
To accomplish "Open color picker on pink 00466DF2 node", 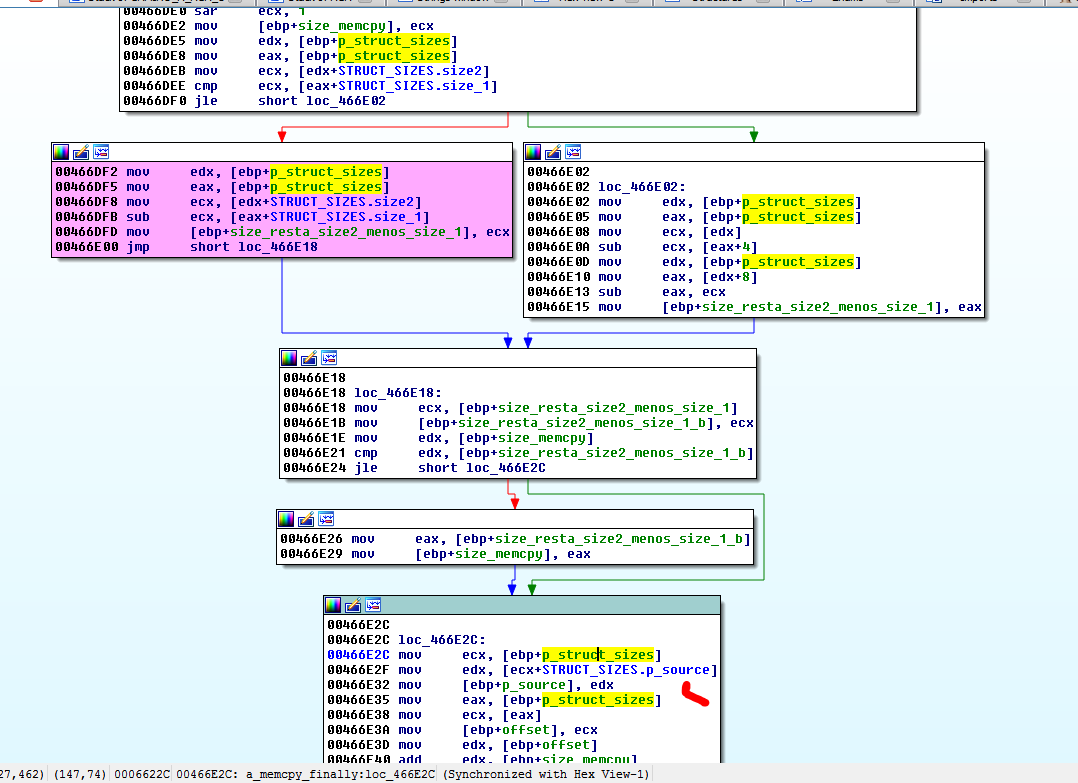I will 62,152.
